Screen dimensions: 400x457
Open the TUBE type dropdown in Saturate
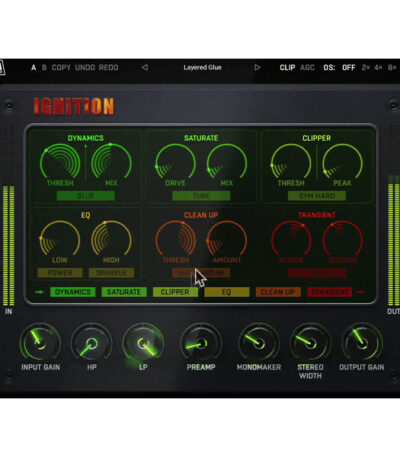coord(201,196)
